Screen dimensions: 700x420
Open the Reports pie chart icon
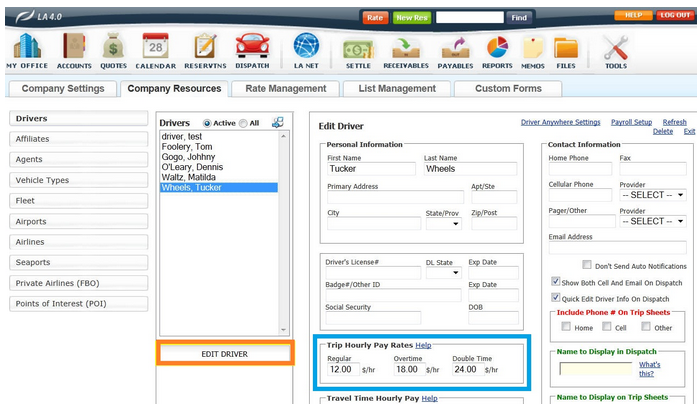(497, 48)
